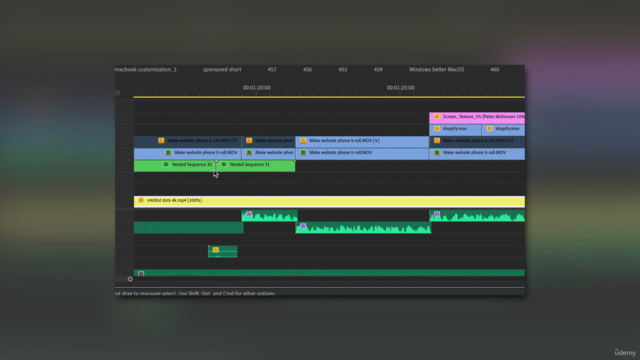This screenshot has width=640, height=360.
Task: Select the longest light-blue Make website phone b roll.MOV clip
Action: [x=362, y=154]
